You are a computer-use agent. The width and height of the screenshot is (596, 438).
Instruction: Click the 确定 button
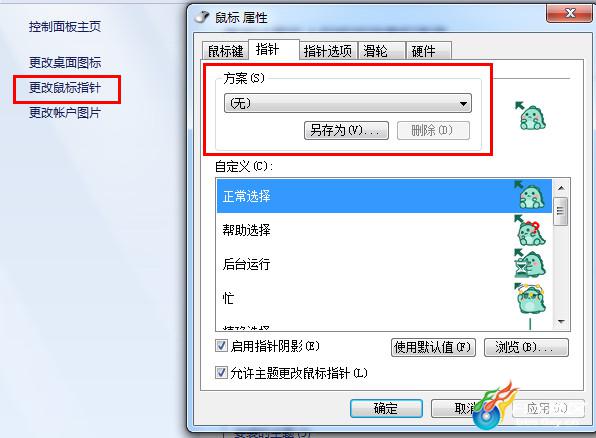click(x=386, y=408)
